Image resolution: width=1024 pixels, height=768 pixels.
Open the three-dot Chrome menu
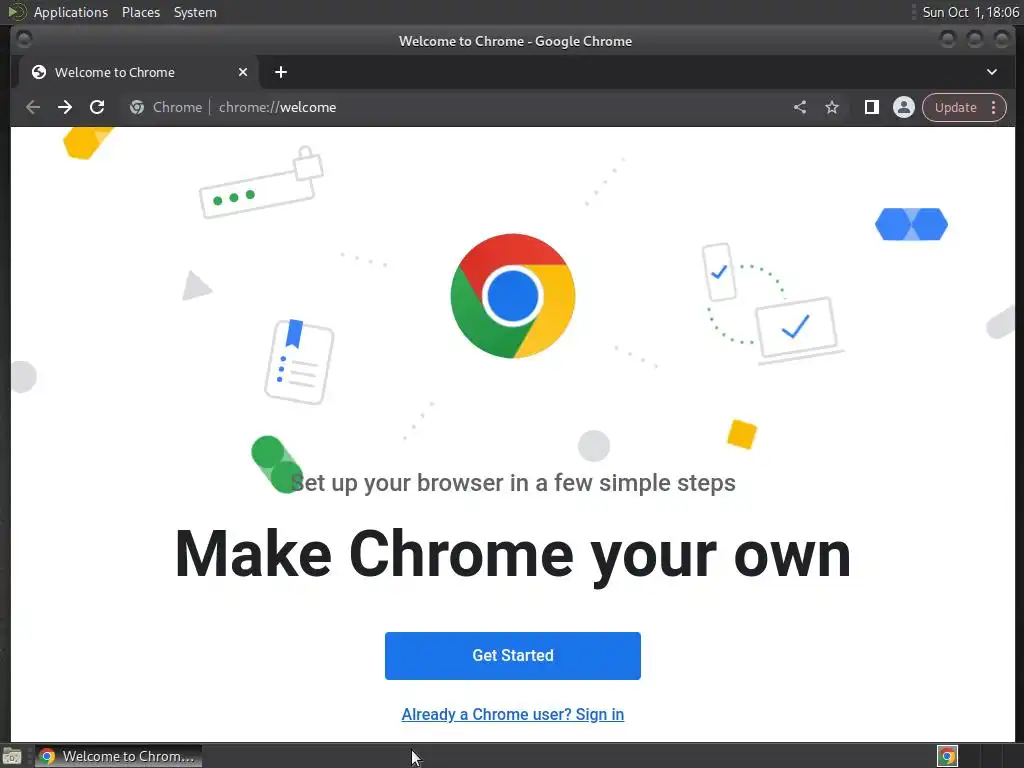pos(994,107)
